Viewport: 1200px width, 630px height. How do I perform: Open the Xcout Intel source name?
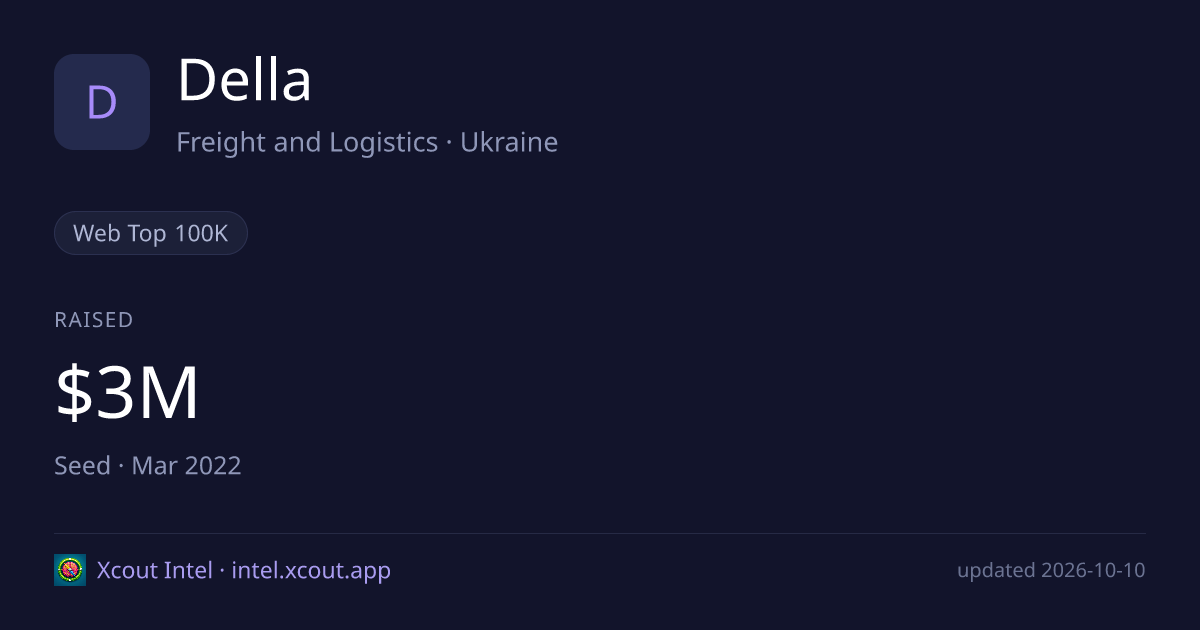pos(155,570)
